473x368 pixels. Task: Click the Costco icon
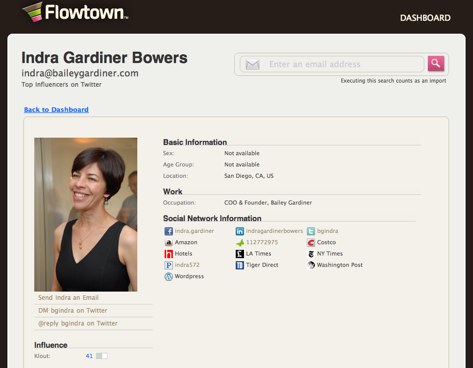point(311,242)
